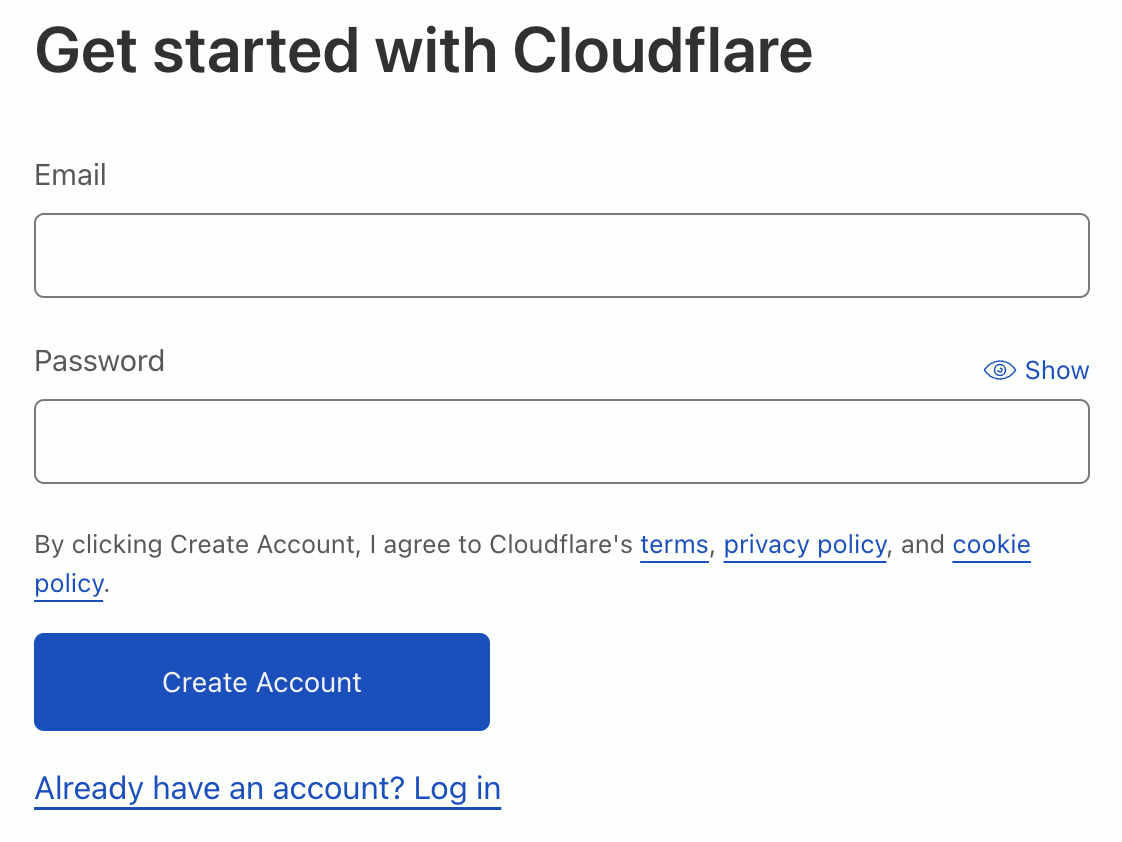Open Cloudflare's terms link

(x=674, y=545)
